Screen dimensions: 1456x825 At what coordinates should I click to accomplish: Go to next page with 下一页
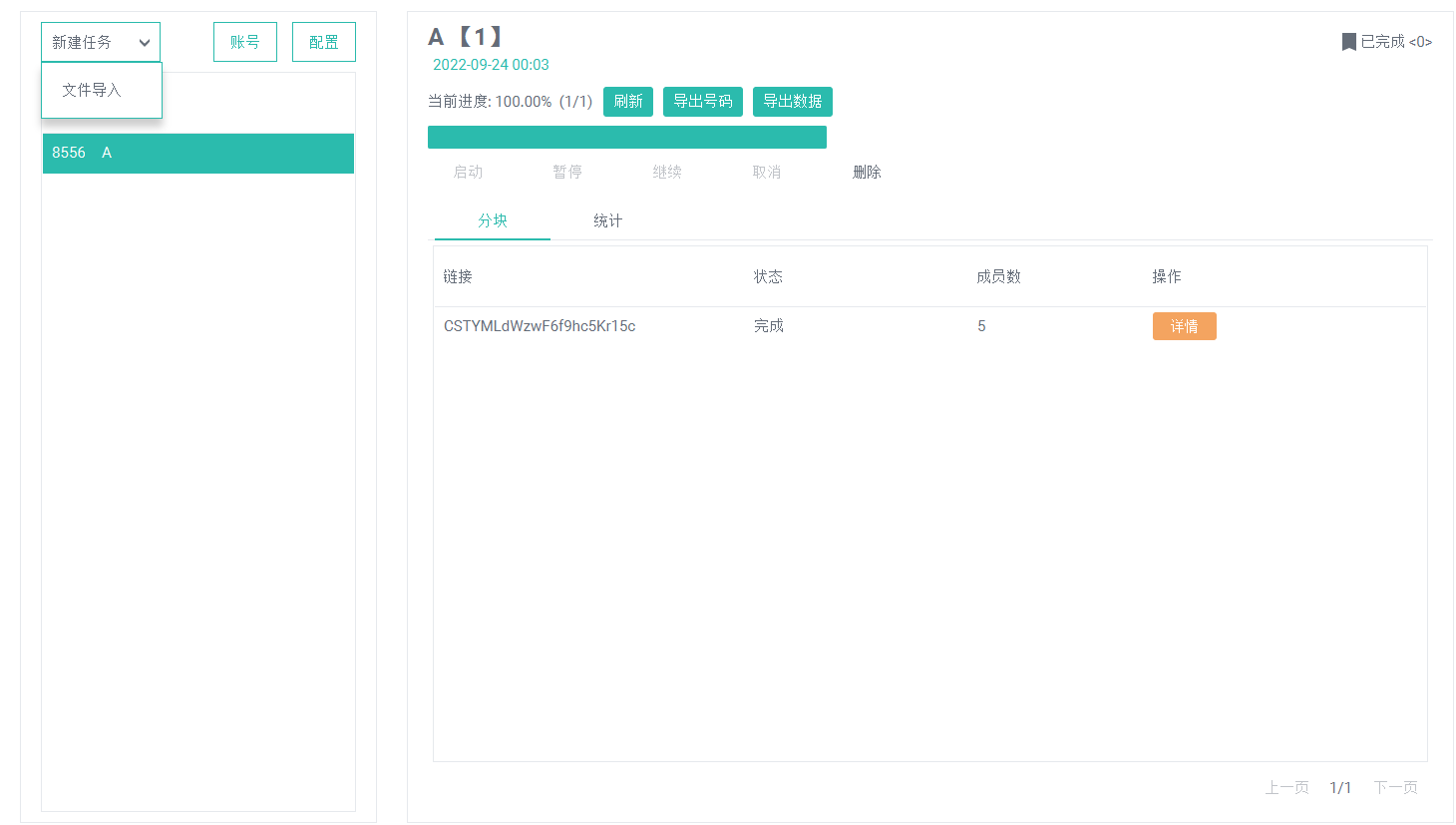tap(1395, 788)
